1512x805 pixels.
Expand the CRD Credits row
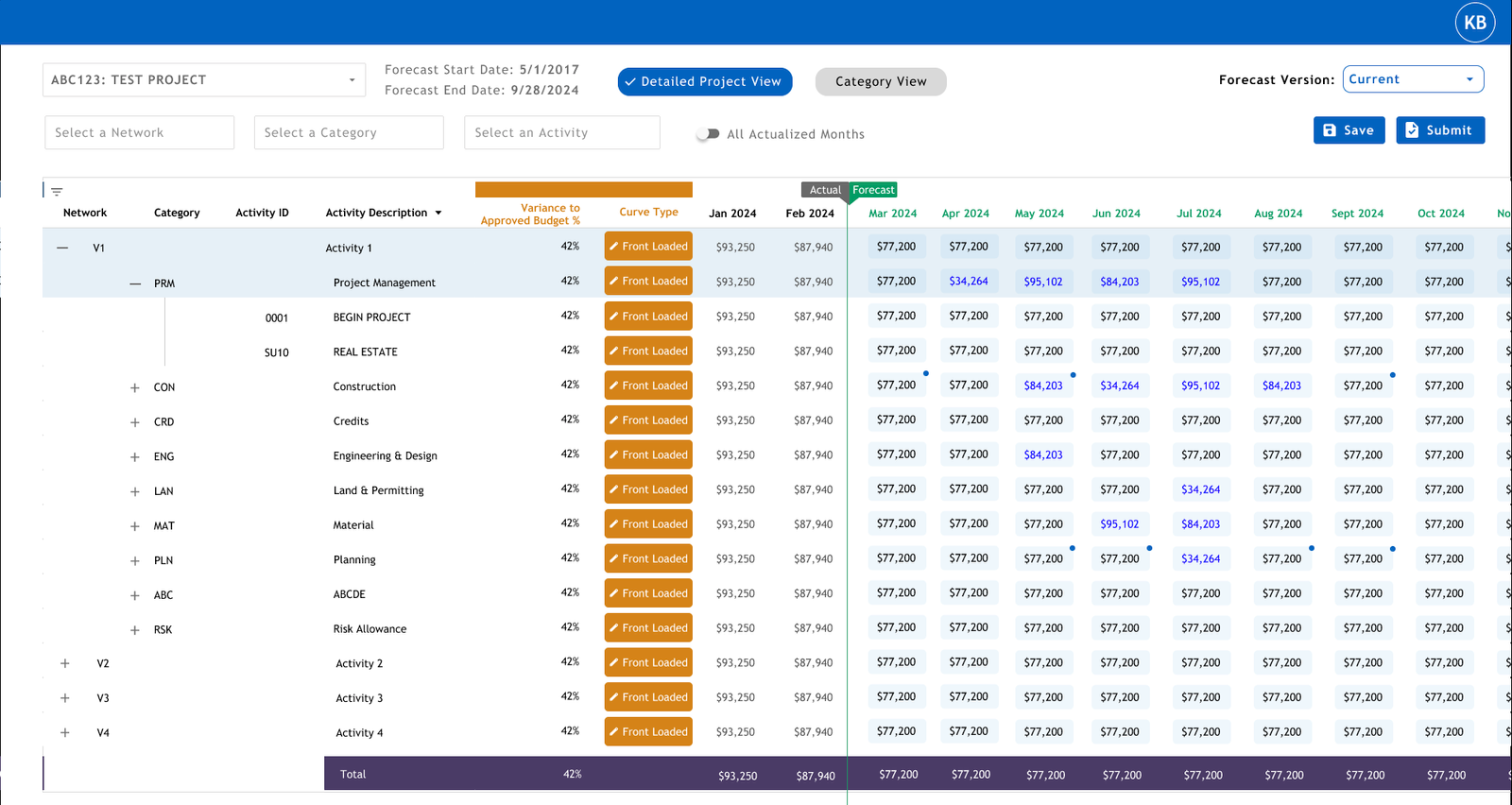pyautogui.click(x=134, y=422)
